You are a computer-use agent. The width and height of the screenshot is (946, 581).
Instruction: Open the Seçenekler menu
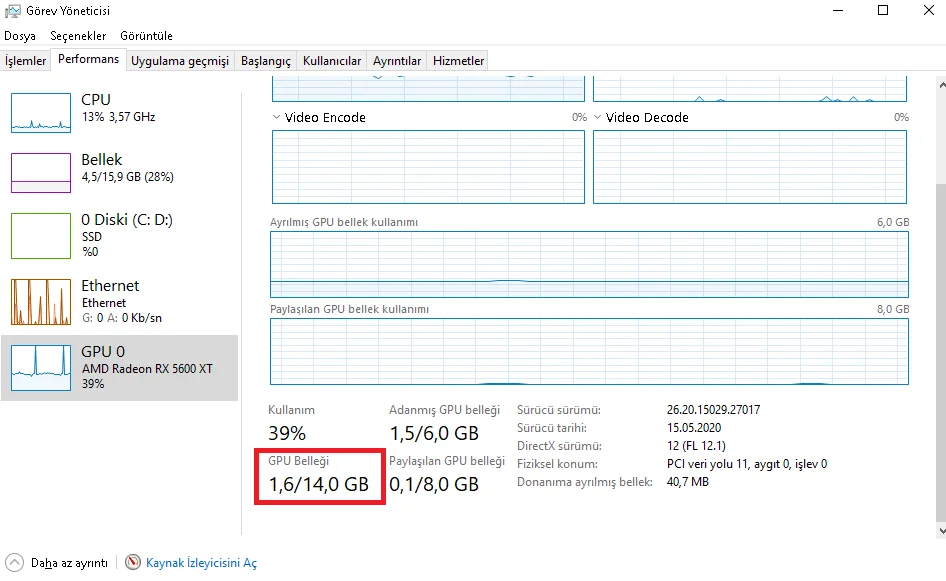tap(78, 36)
